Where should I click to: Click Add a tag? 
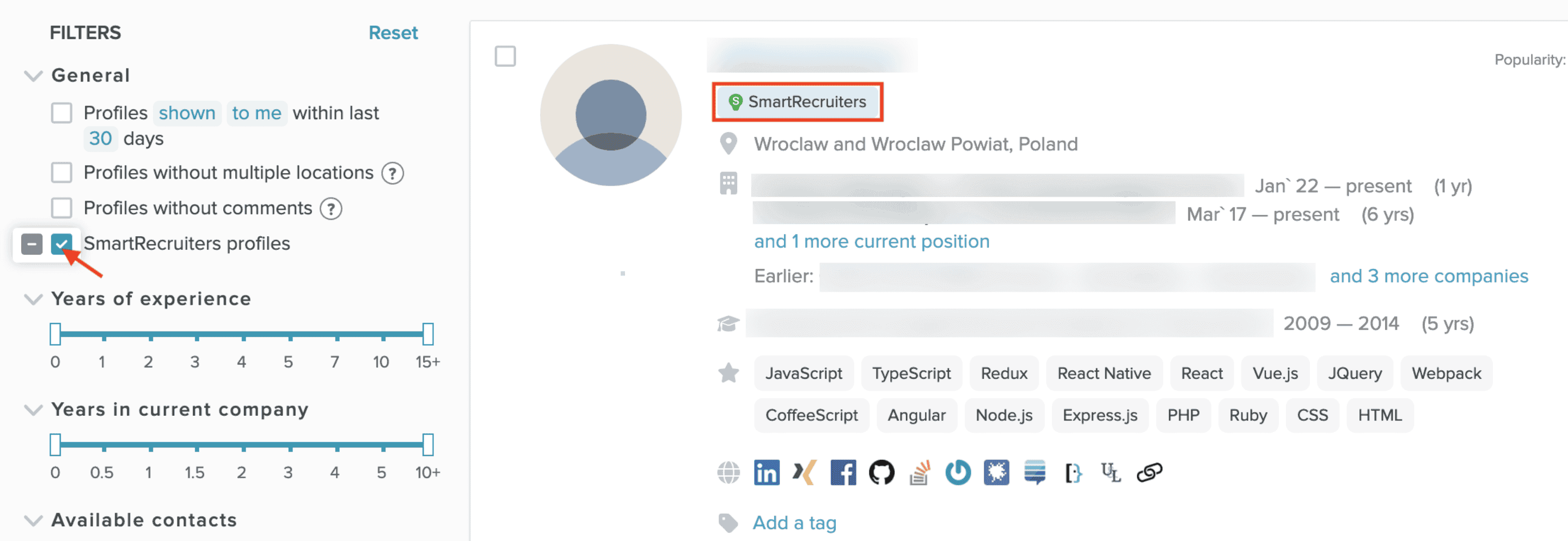794,522
